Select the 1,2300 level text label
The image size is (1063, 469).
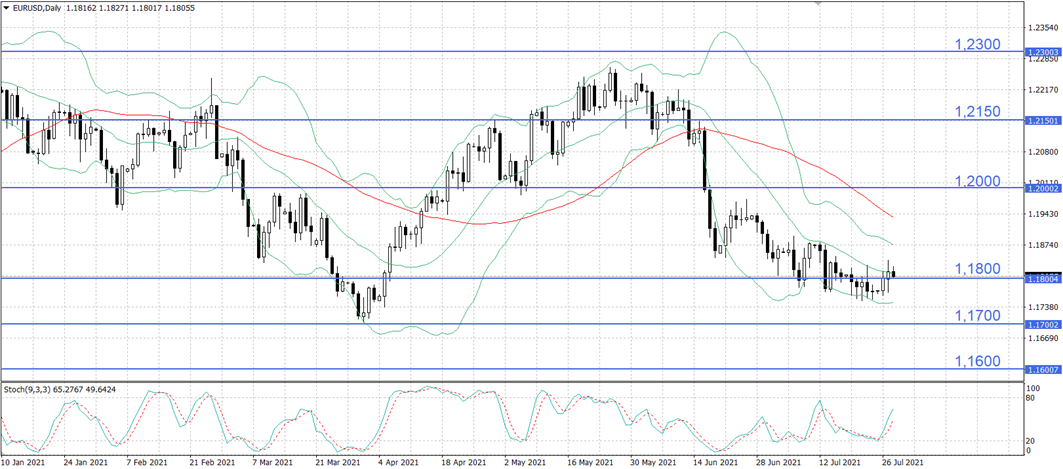(978, 45)
